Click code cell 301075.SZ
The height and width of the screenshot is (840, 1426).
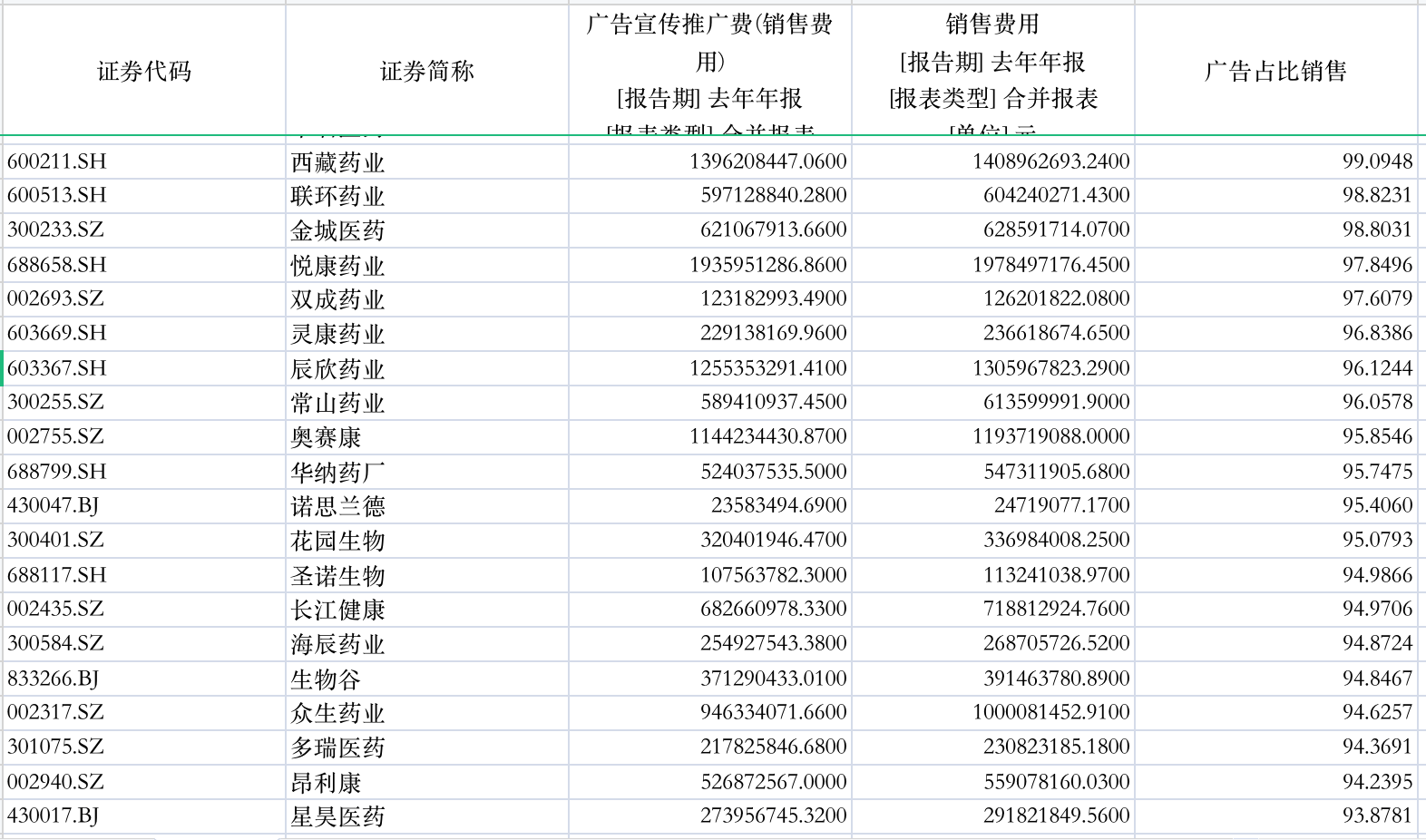click(x=144, y=747)
